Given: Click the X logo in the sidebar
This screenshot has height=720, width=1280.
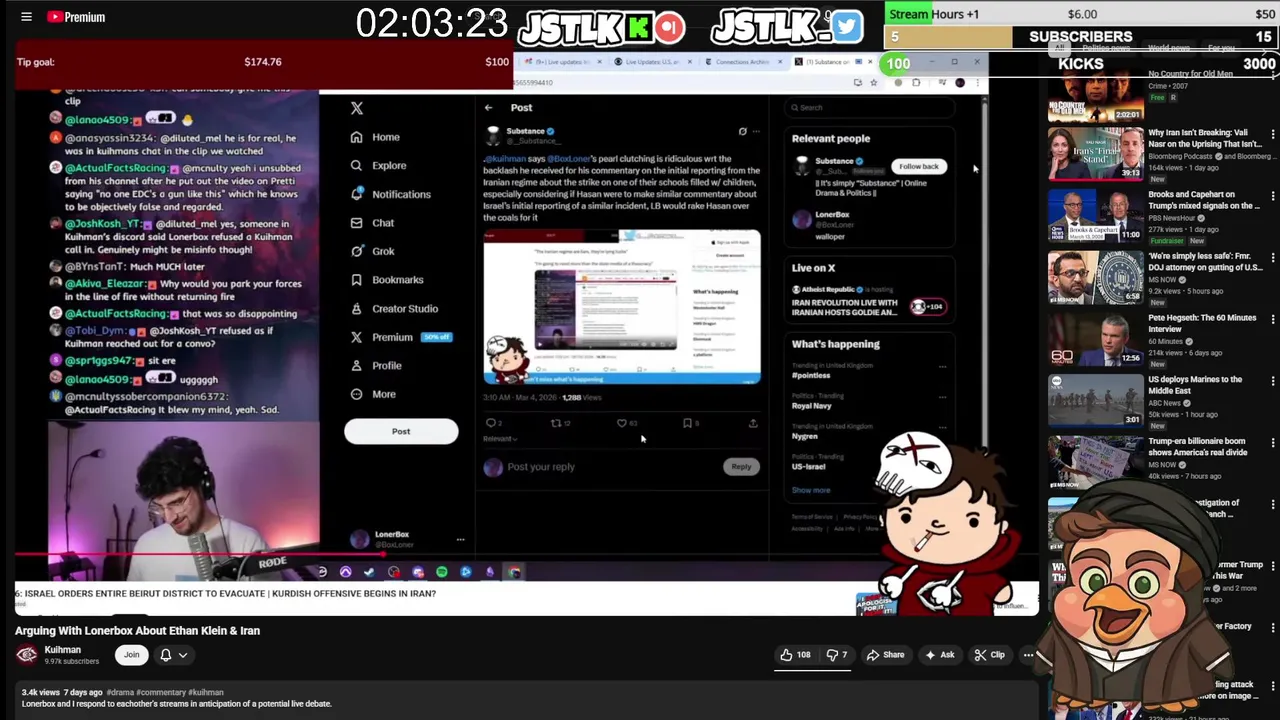Looking at the screenshot, I should (357, 108).
